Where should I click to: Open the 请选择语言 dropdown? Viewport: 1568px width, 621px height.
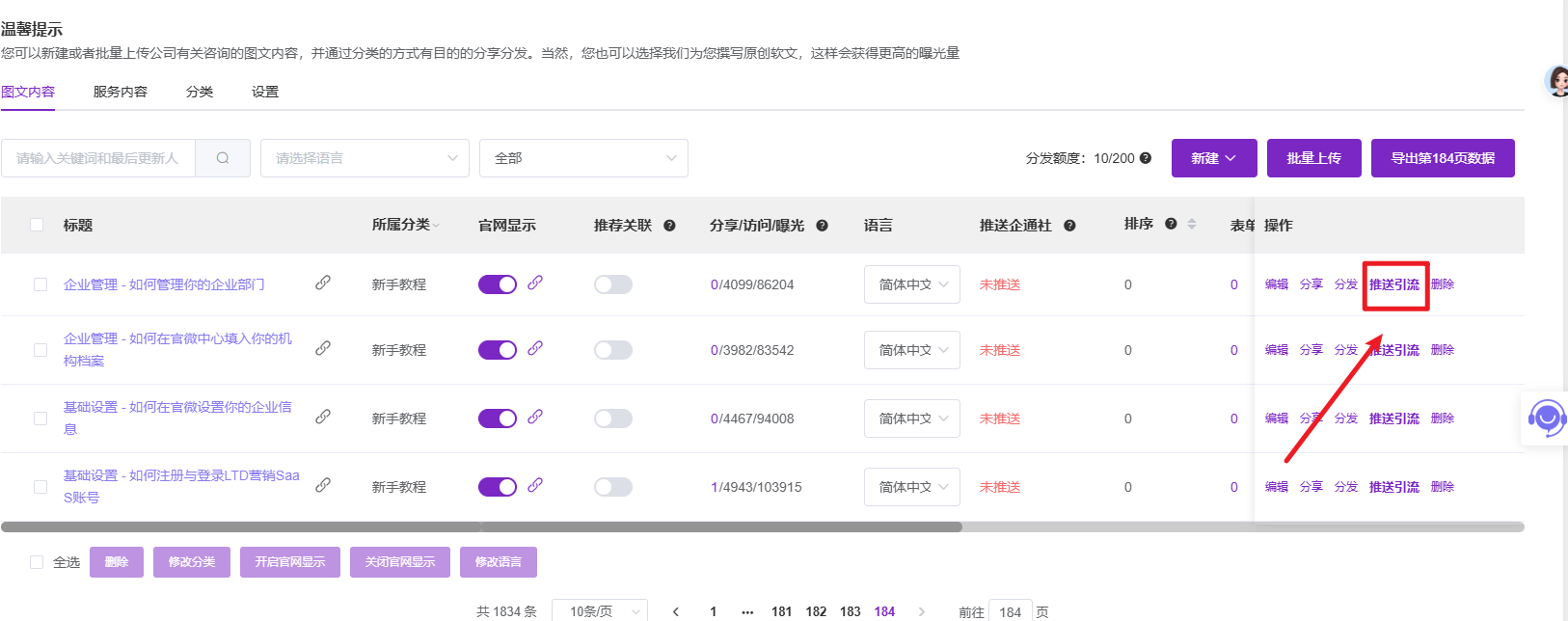click(365, 158)
